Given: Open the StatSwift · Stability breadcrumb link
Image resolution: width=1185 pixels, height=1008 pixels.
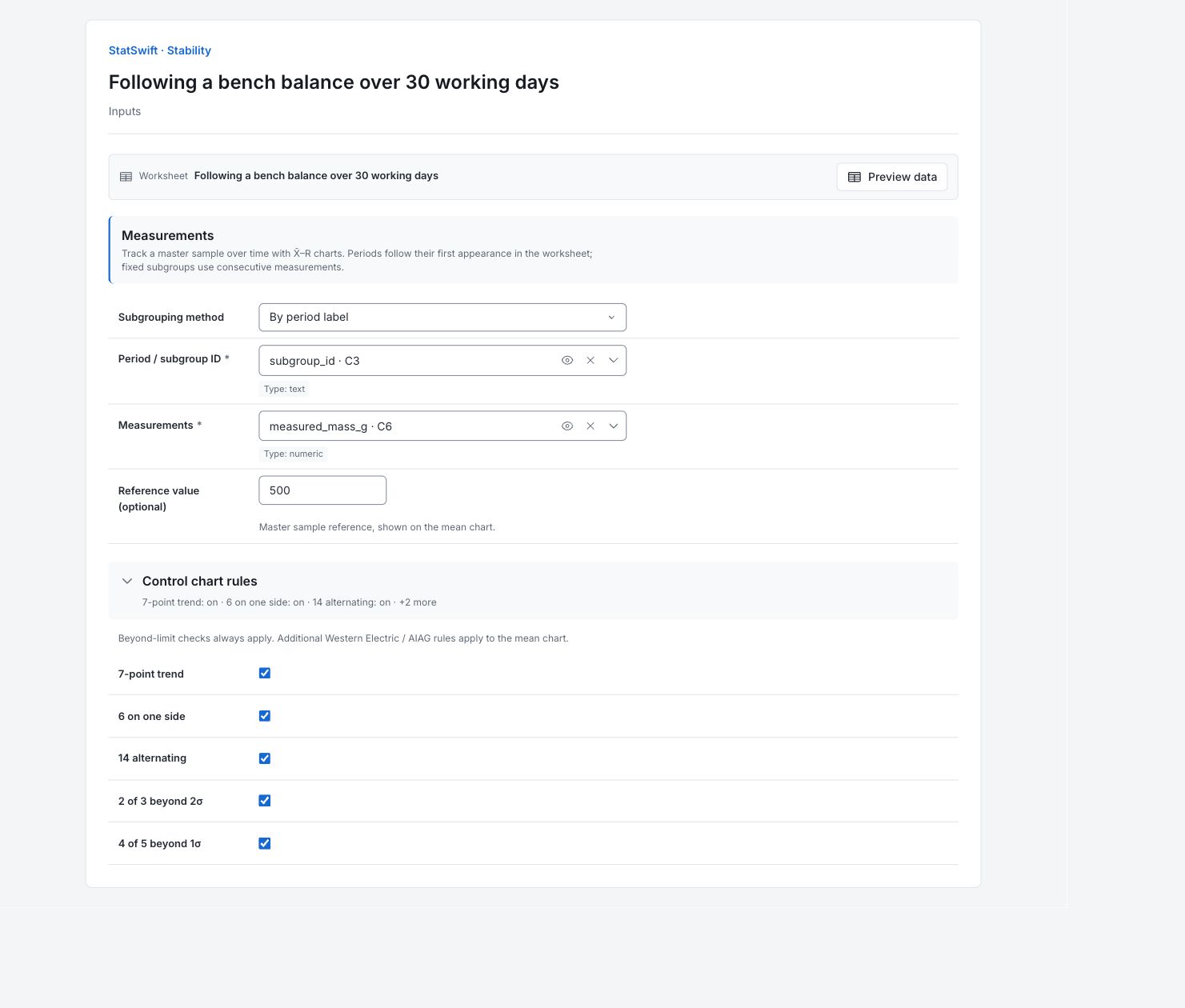Looking at the screenshot, I should [x=160, y=50].
